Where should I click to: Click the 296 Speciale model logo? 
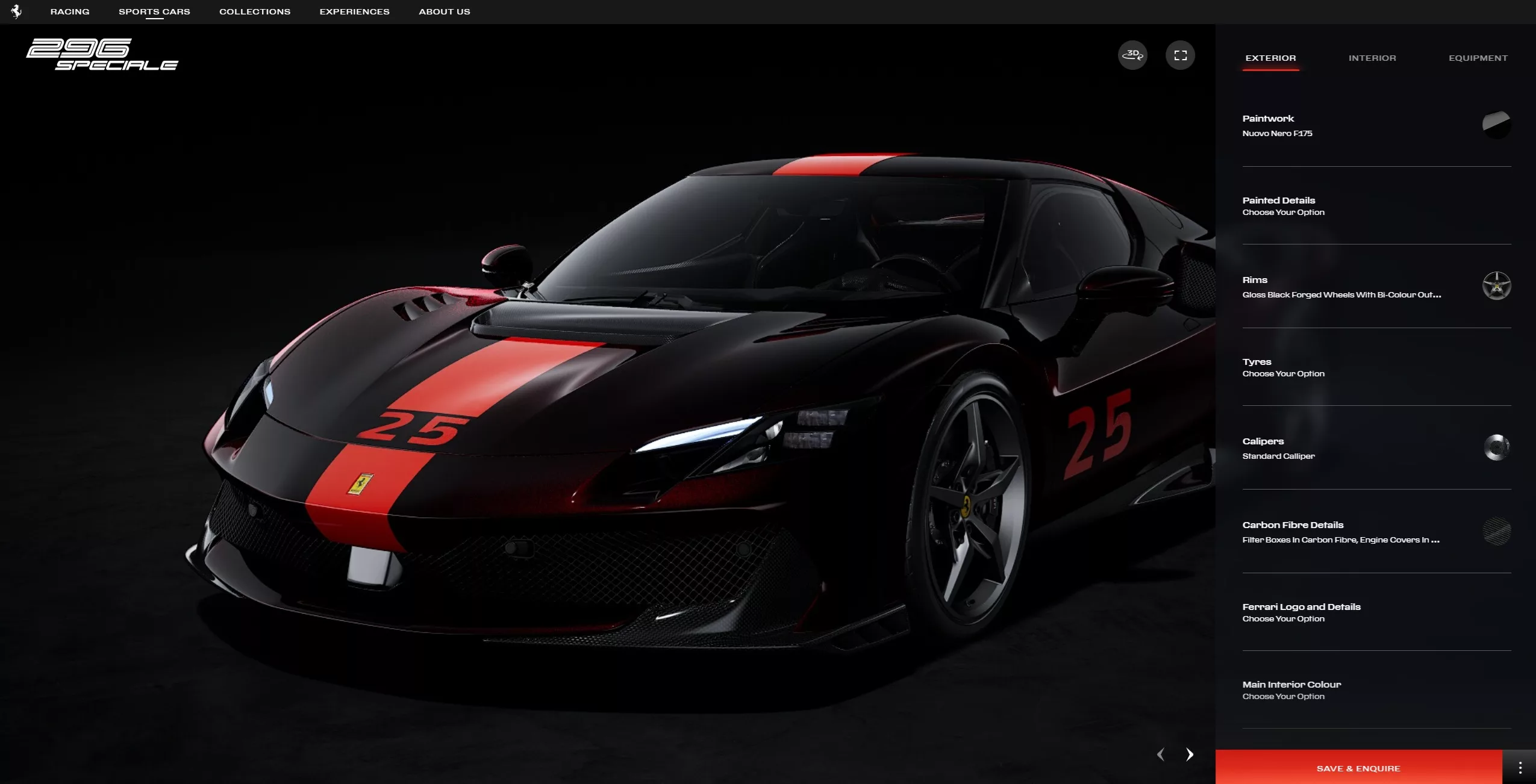(102, 54)
